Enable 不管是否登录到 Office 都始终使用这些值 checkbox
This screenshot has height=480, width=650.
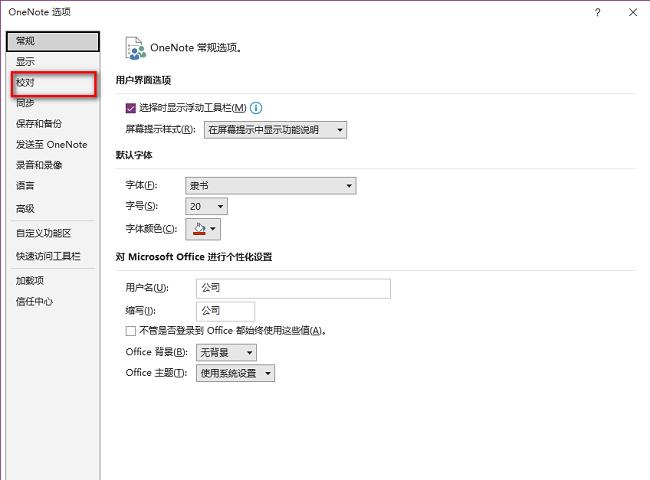tap(131, 330)
